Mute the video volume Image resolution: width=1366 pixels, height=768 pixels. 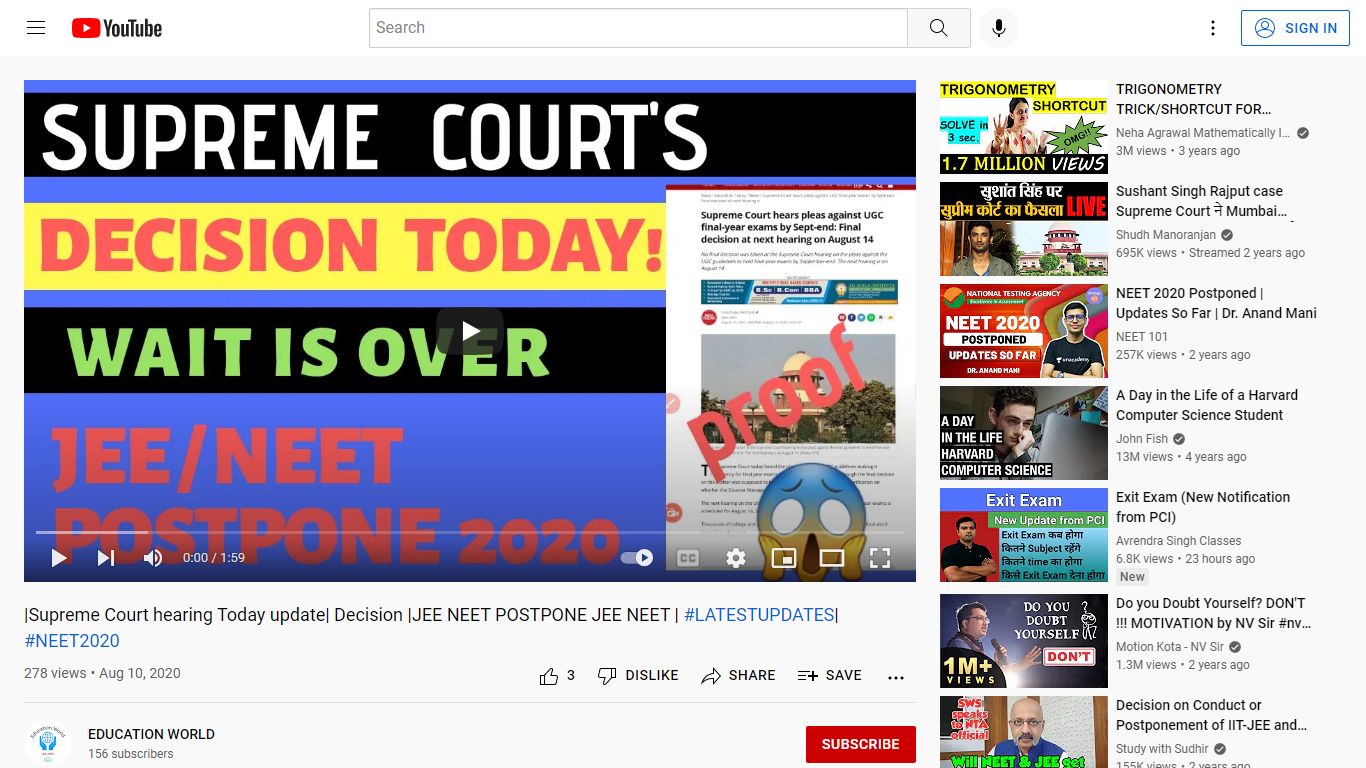pyautogui.click(x=153, y=558)
